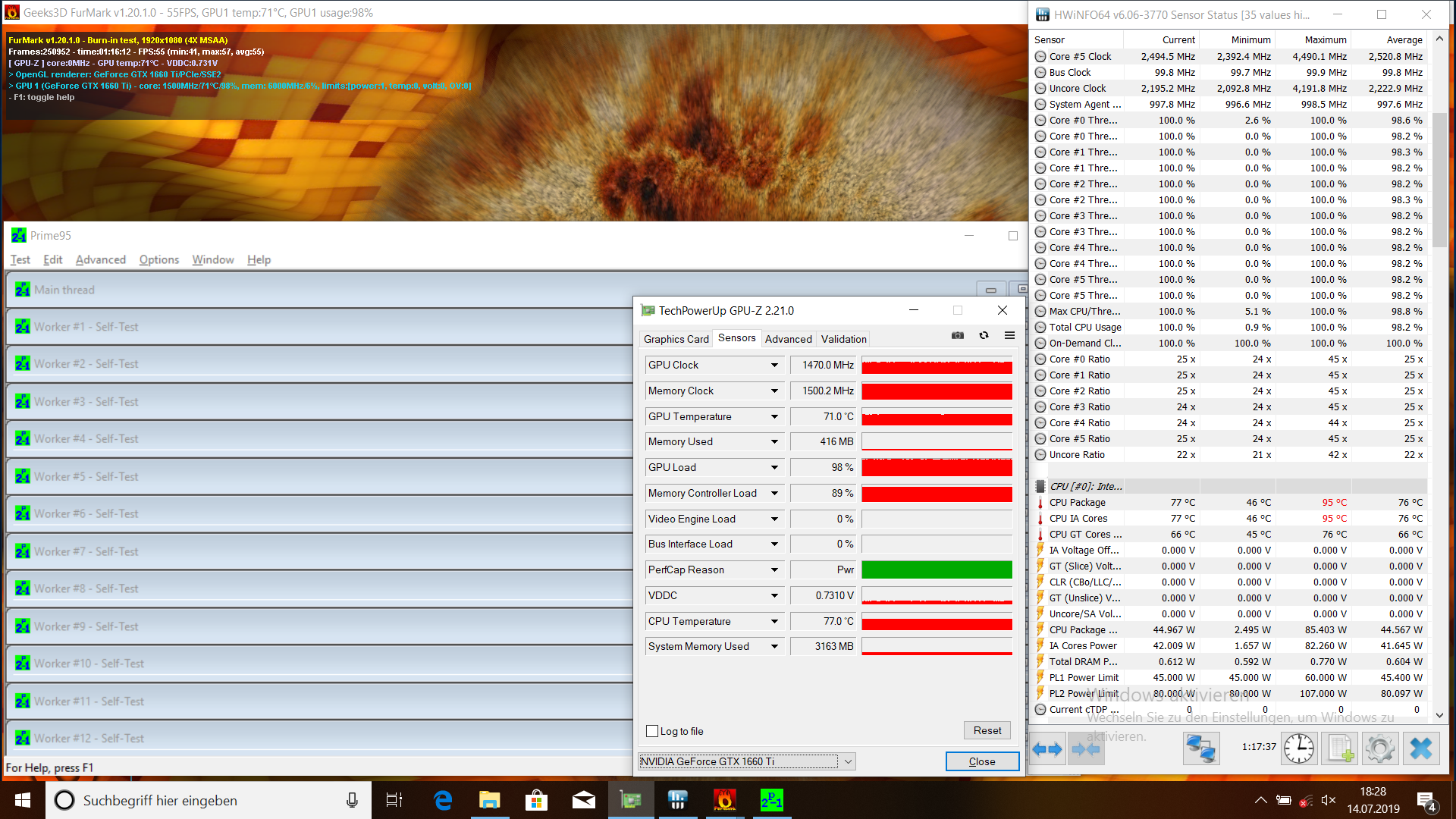
Task: Open GPU-Z hamburger menu icon
Action: (1009, 335)
